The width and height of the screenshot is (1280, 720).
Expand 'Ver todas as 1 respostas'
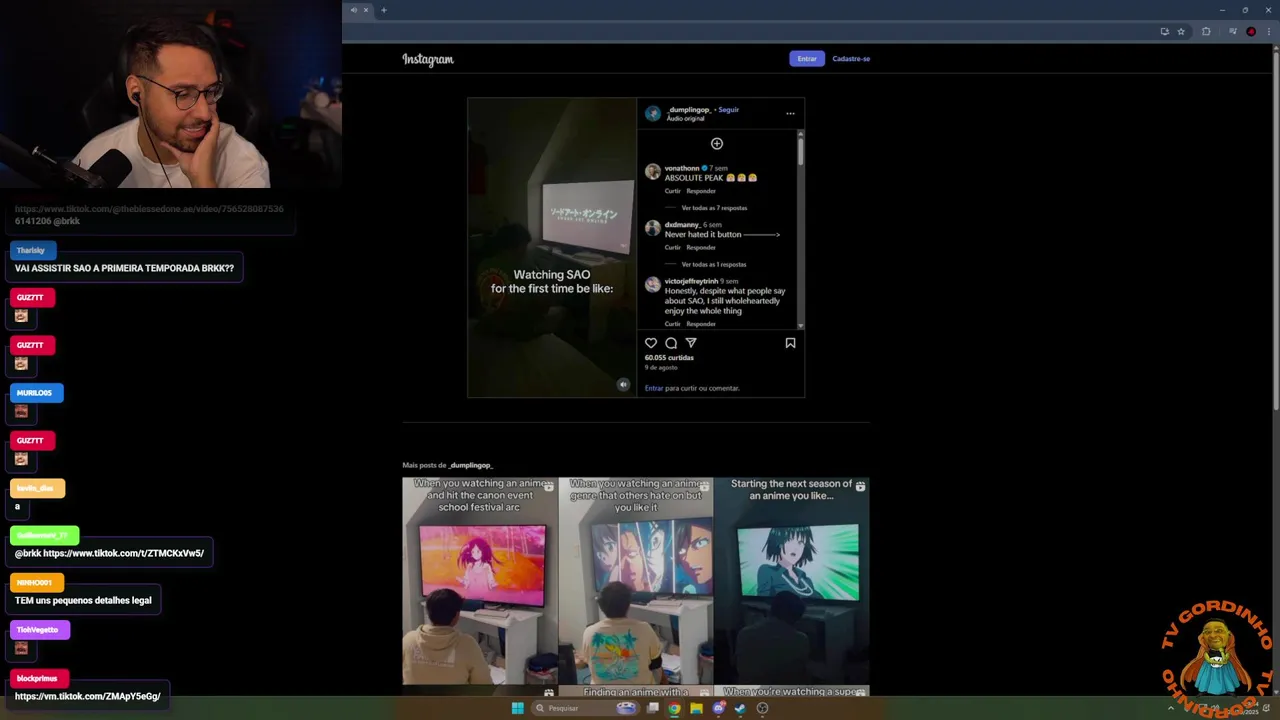[x=714, y=264]
